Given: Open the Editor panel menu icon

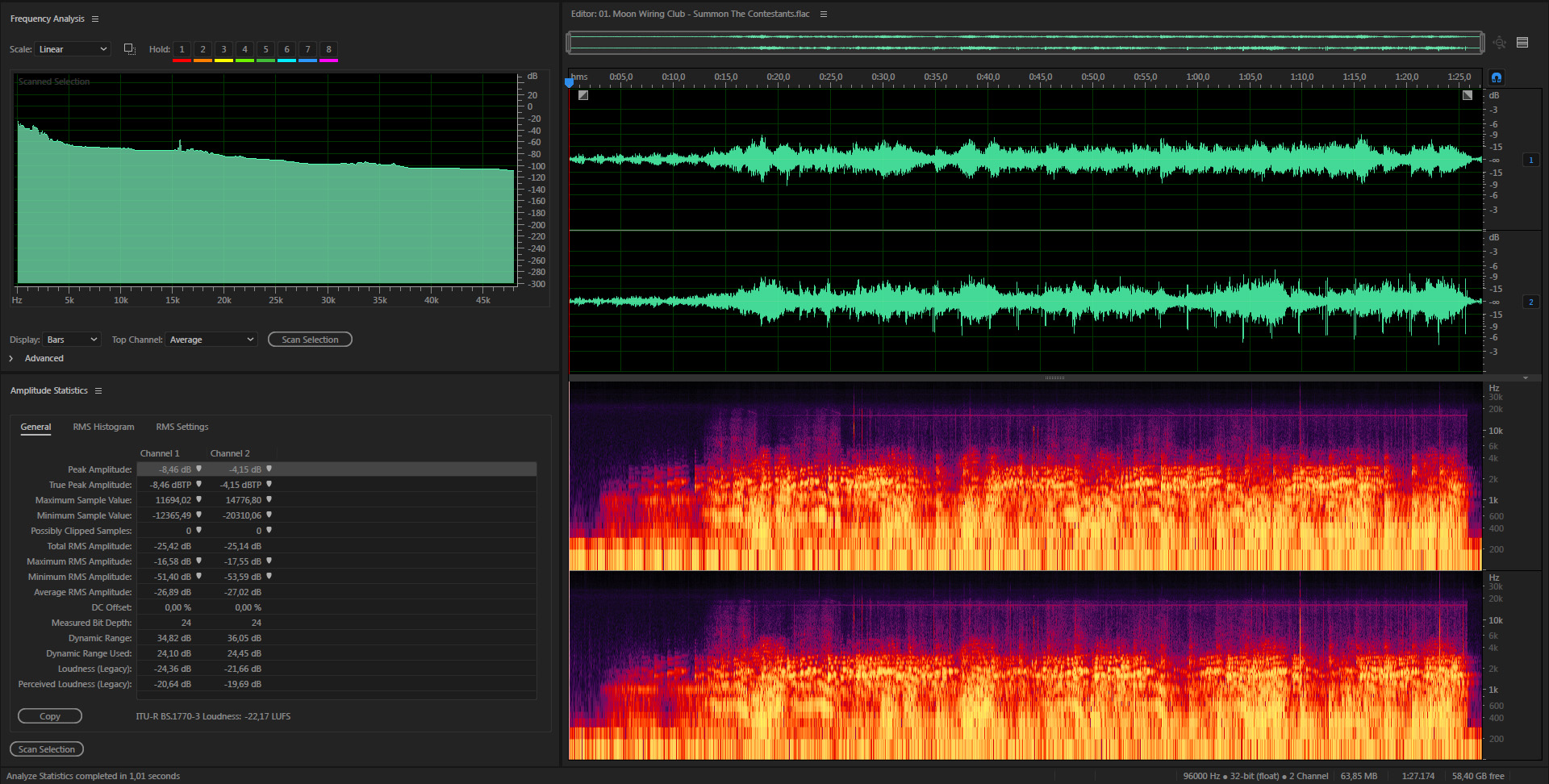Looking at the screenshot, I should [824, 14].
